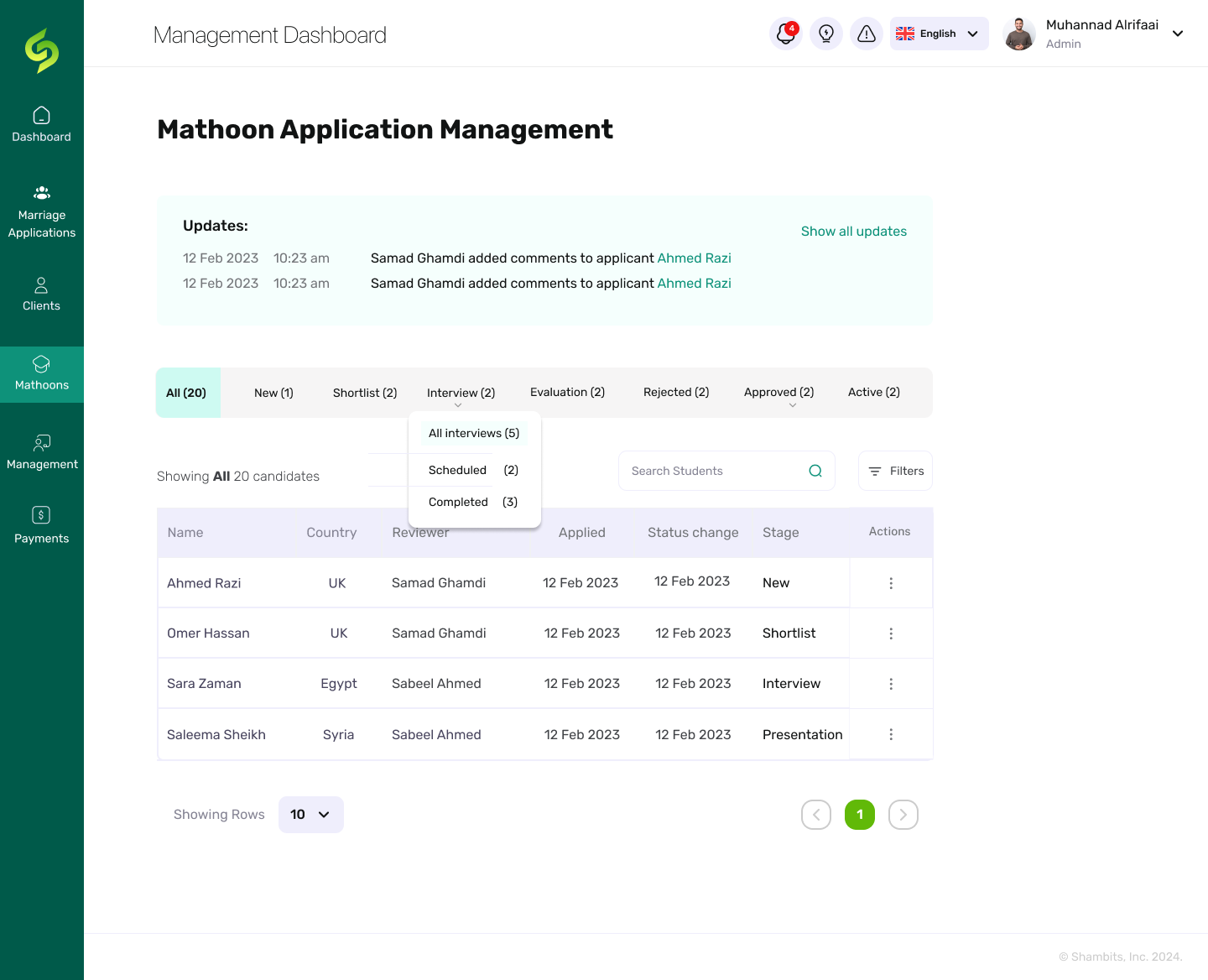Click the Egypt country cell

click(339, 684)
